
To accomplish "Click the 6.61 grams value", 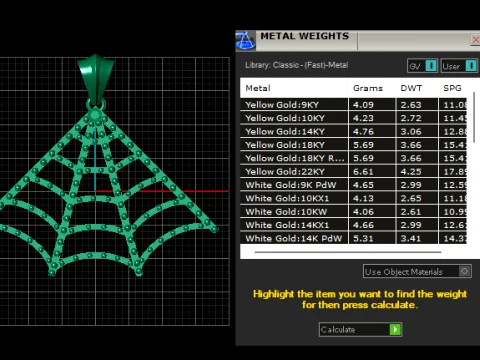I will [363, 172].
